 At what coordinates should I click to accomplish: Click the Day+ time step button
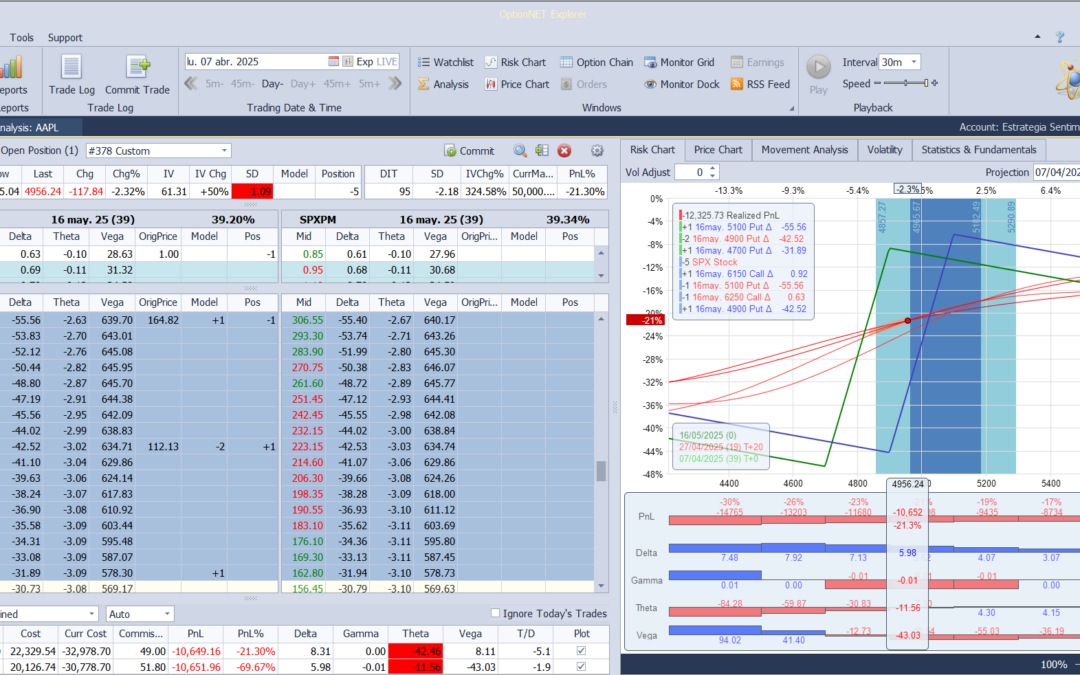pos(303,84)
